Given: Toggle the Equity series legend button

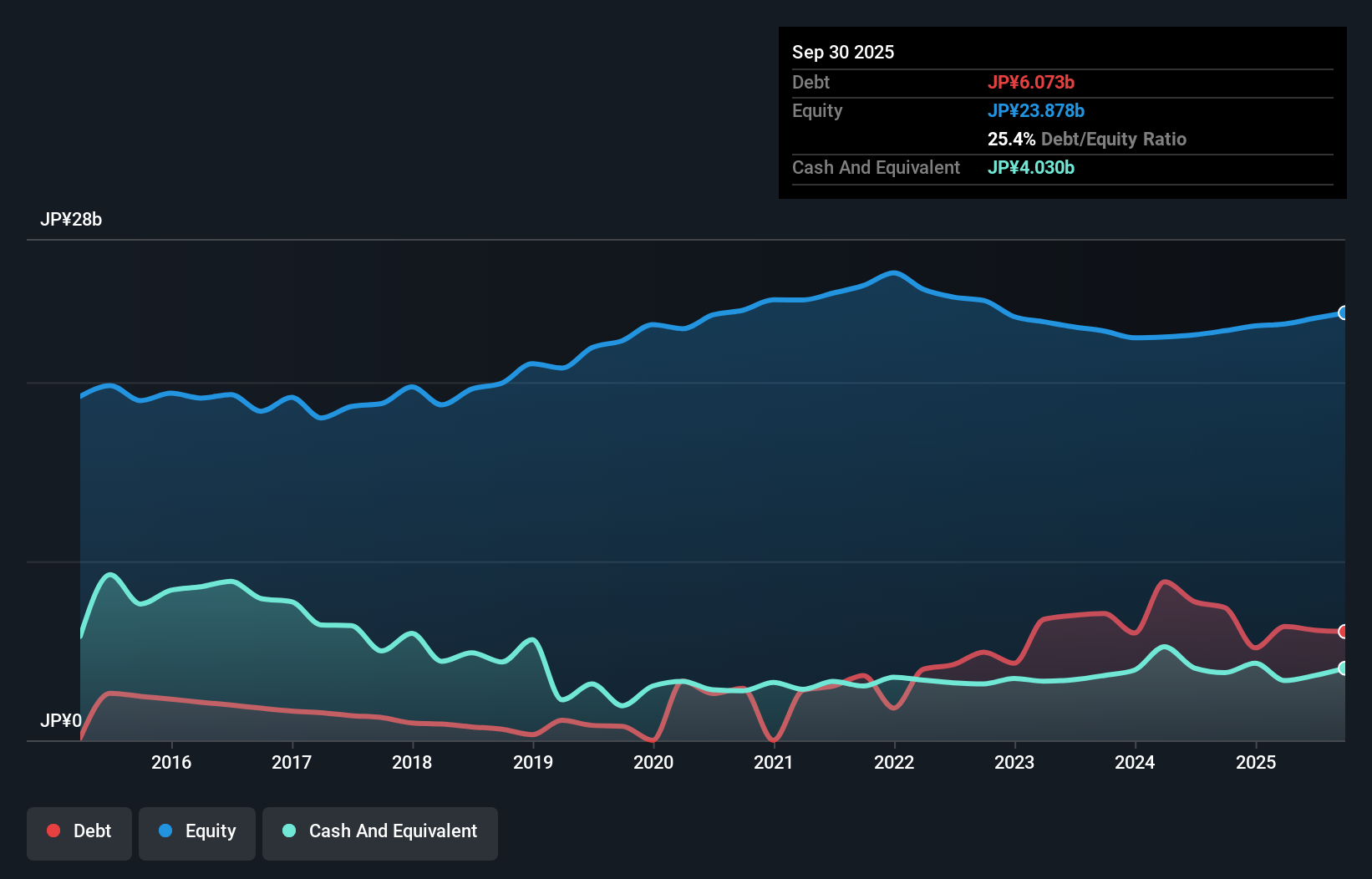Looking at the screenshot, I should click(197, 833).
